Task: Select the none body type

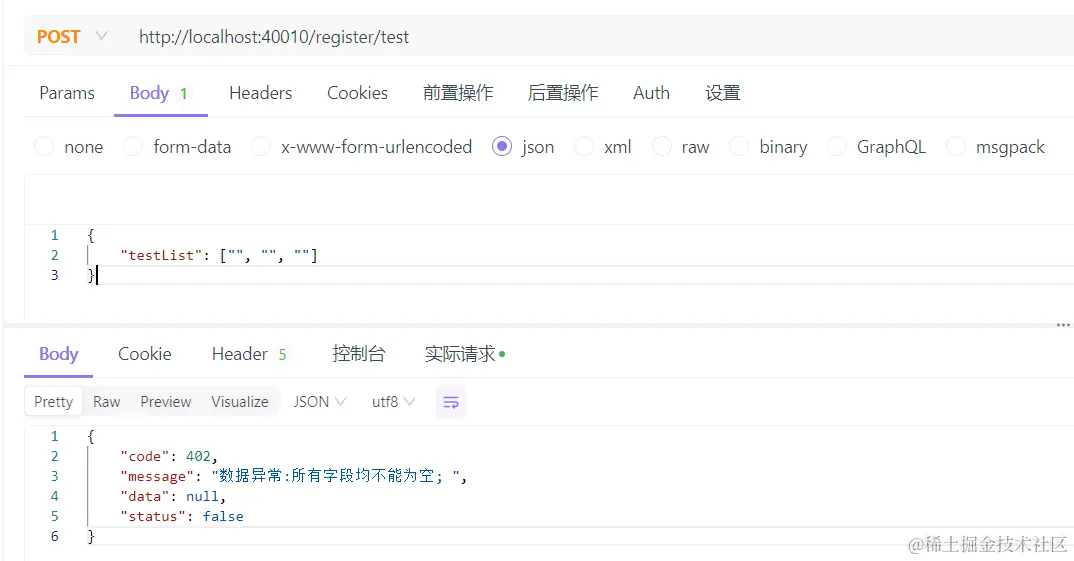Action: coord(68,147)
